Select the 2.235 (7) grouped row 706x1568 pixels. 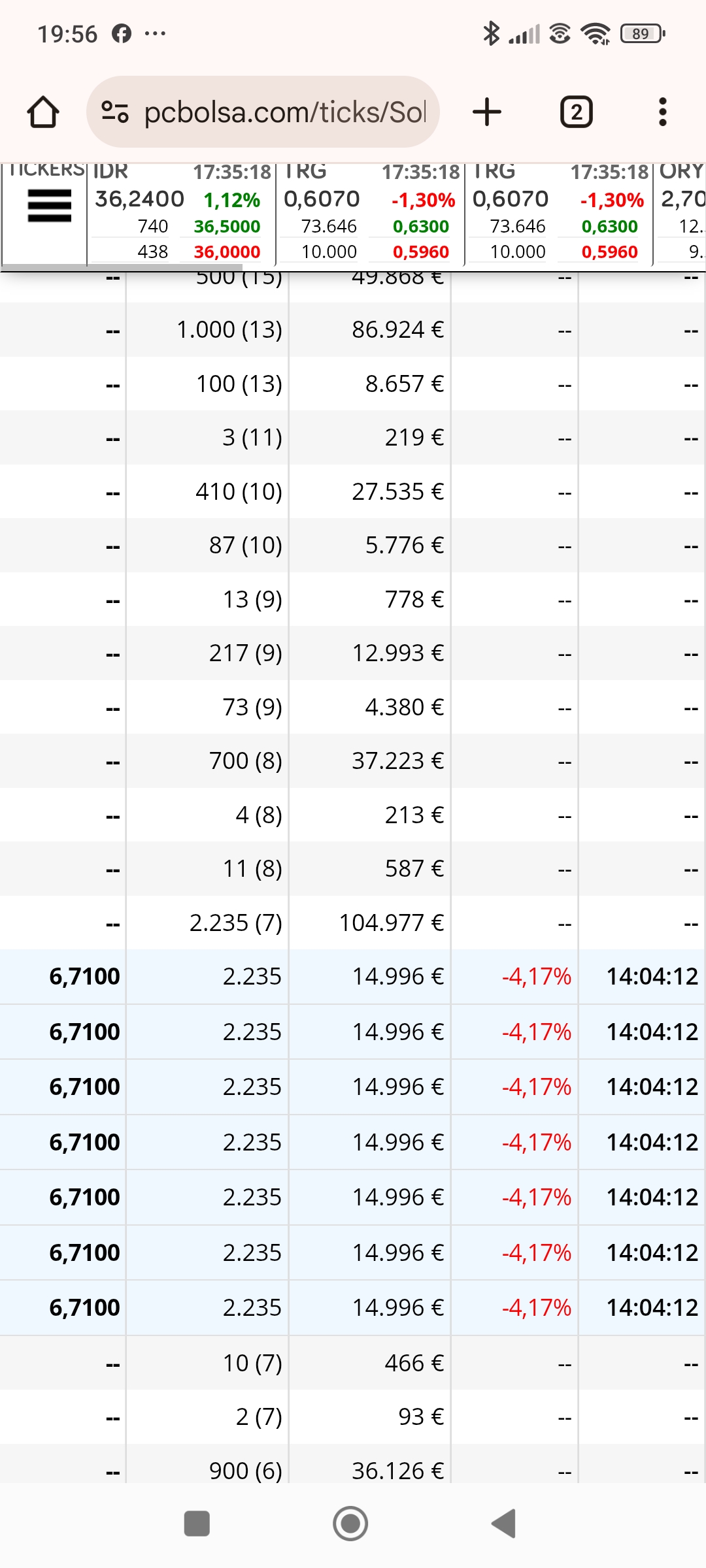pyautogui.click(x=353, y=923)
